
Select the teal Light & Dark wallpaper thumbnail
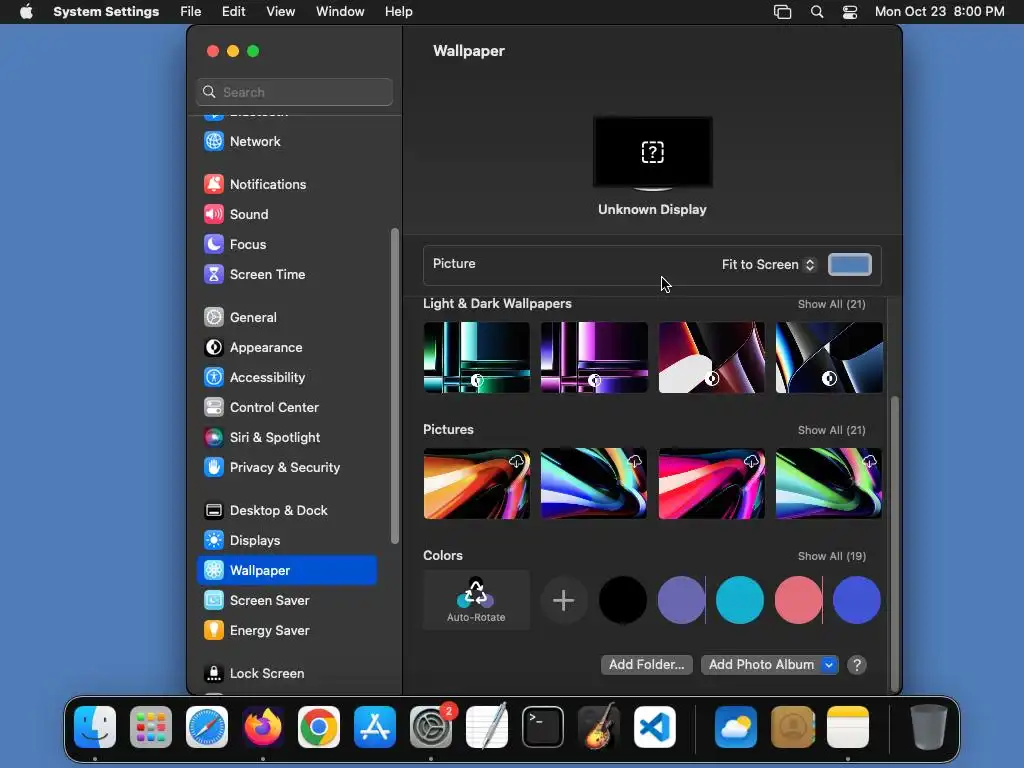click(x=477, y=357)
